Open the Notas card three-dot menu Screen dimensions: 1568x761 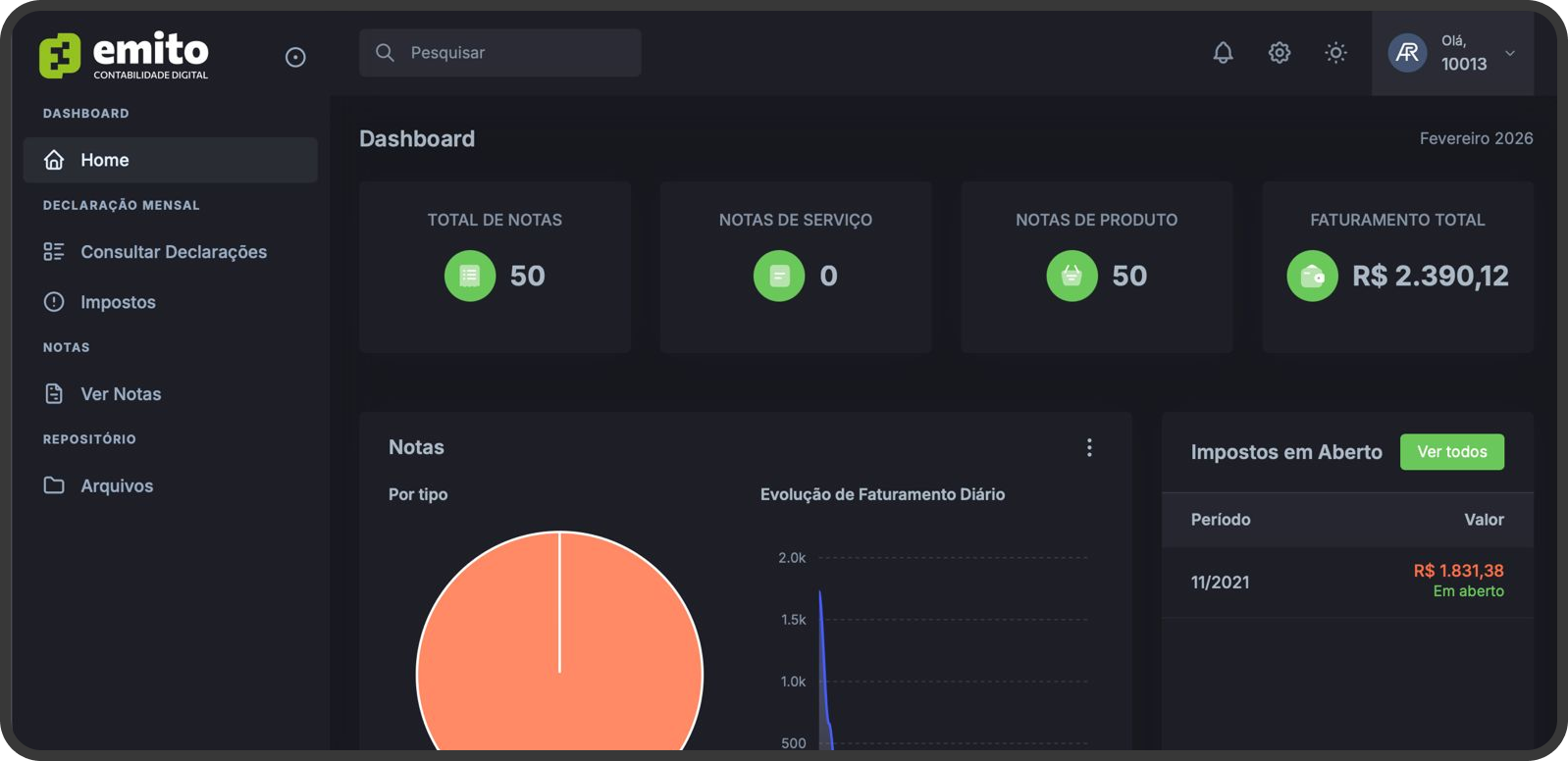tap(1089, 448)
